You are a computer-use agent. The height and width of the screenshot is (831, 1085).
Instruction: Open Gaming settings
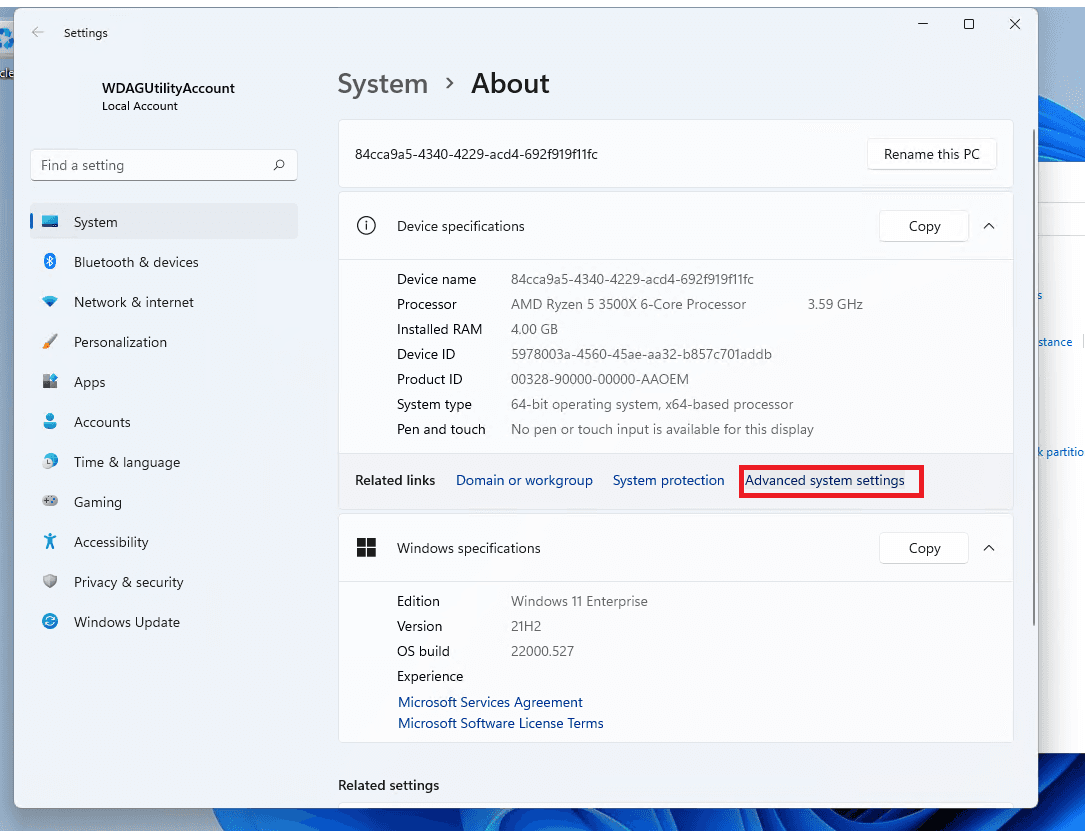pyautogui.click(x=164, y=502)
